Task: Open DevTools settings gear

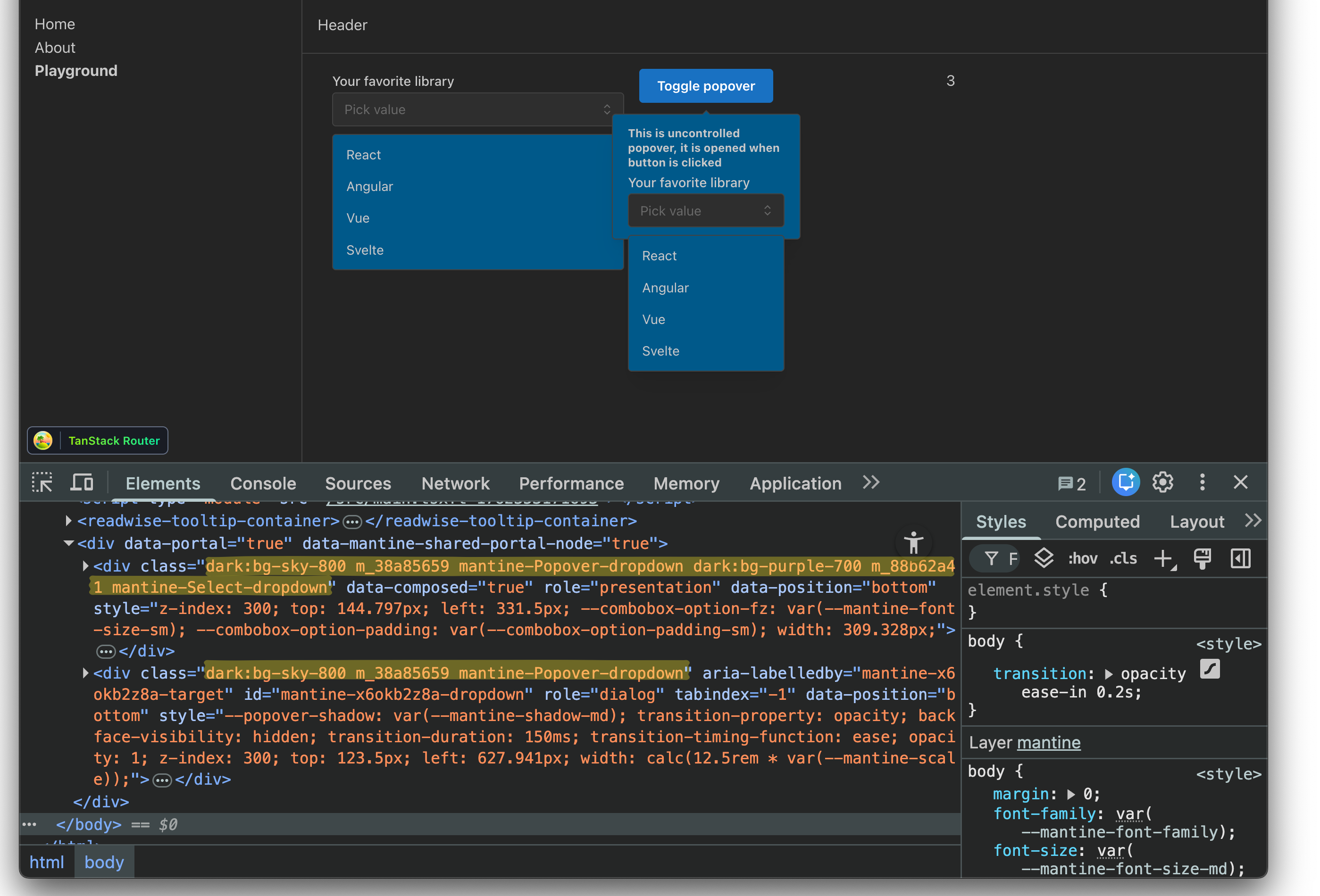Action: point(1162,482)
